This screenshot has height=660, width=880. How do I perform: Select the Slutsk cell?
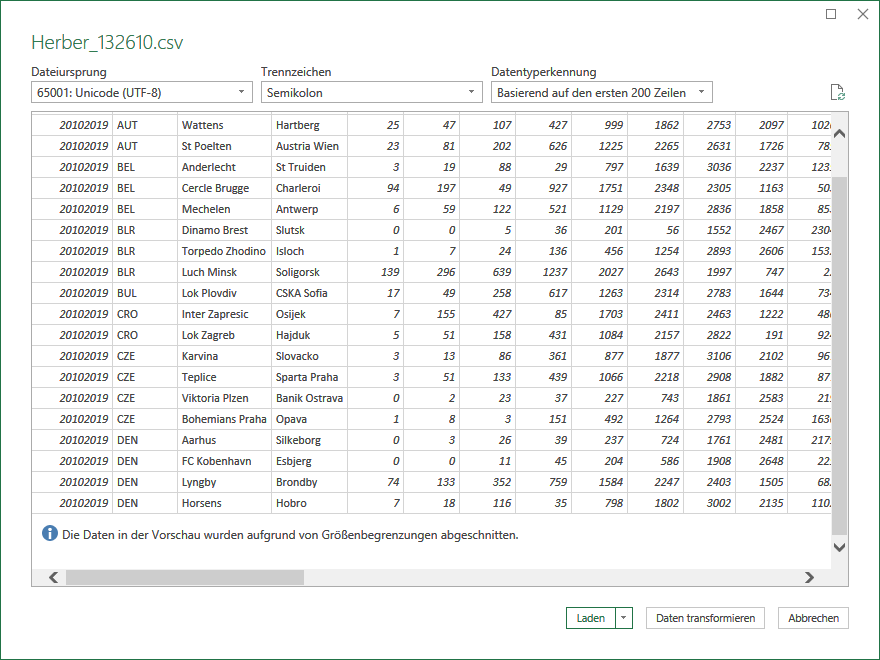[x=309, y=230]
